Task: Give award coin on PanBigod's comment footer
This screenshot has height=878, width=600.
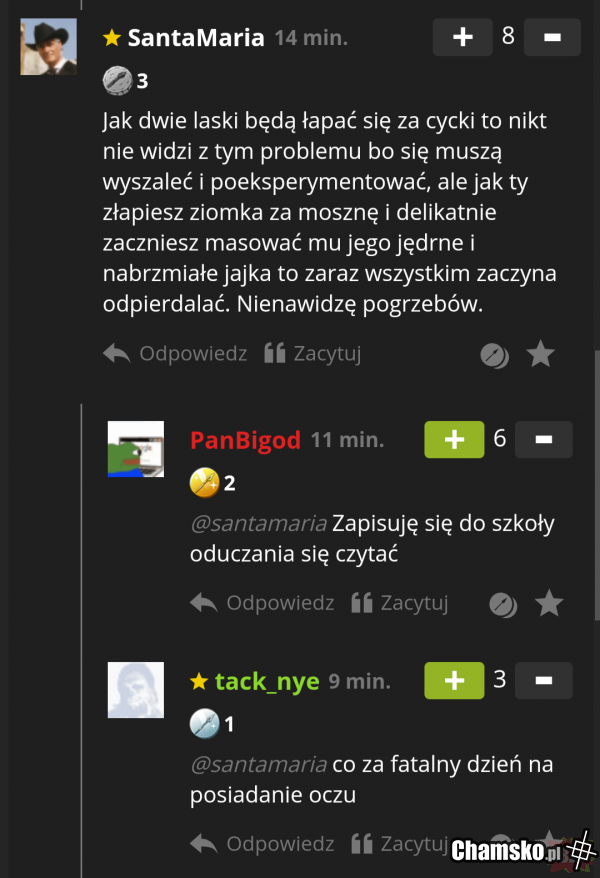Action: [503, 605]
